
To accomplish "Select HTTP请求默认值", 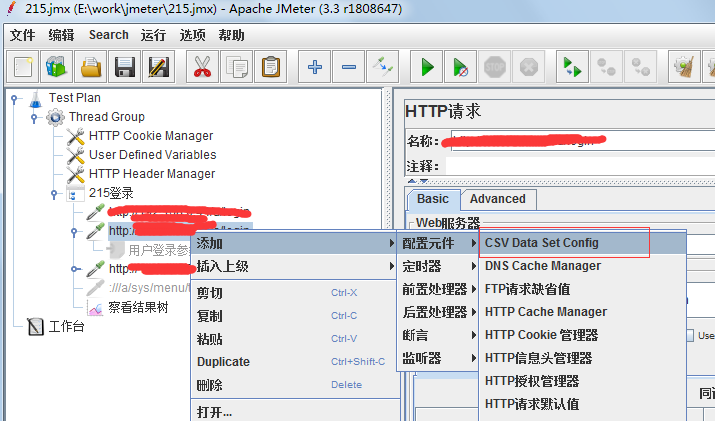I will 583,404.
